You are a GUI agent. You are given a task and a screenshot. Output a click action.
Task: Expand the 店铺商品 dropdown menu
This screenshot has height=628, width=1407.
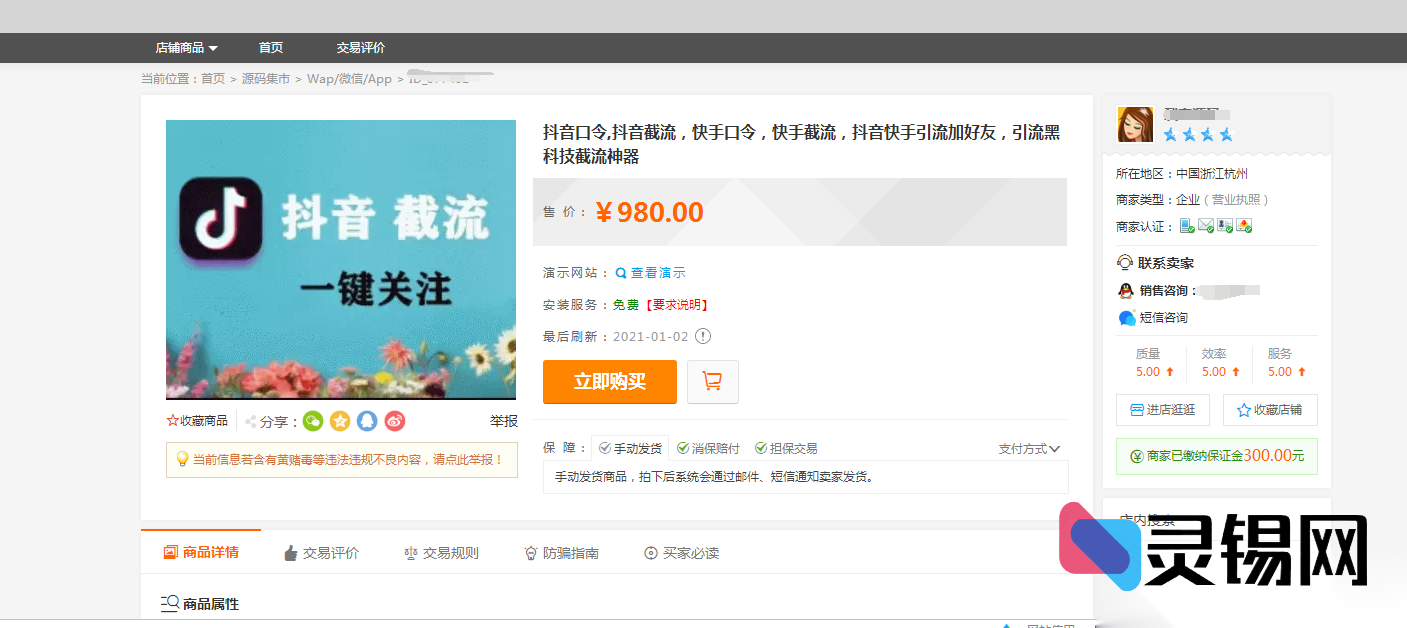pos(186,47)
